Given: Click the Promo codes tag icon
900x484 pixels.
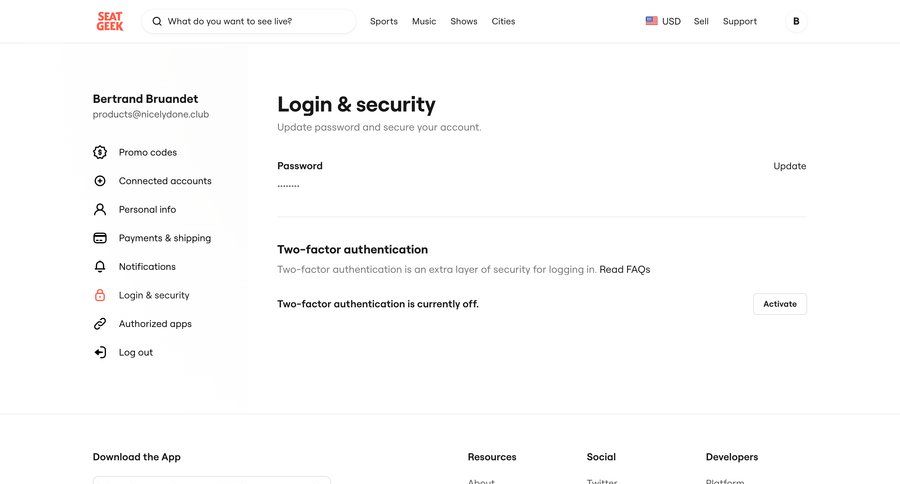Looking at the screenshot, I should point(100,153).
